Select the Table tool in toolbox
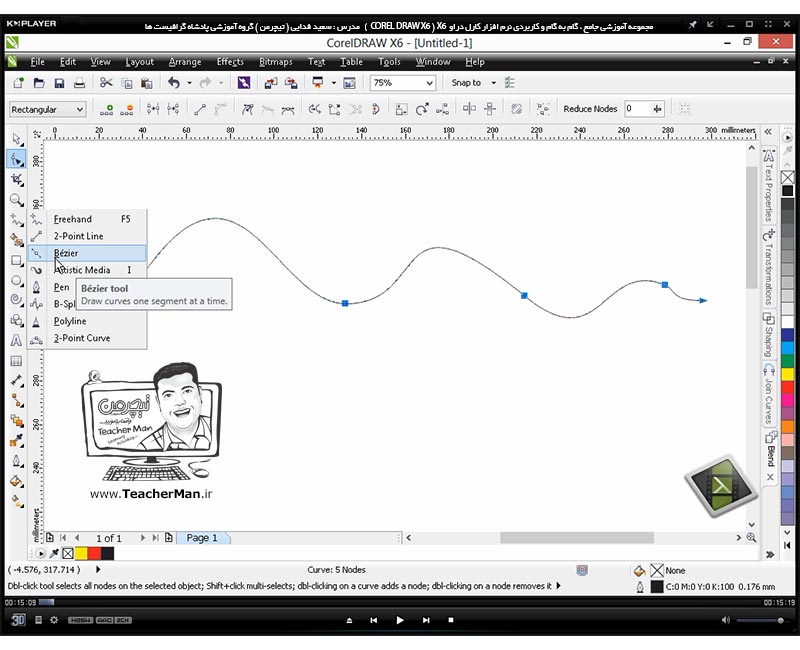The image size is (800, 650). point(16,361)
